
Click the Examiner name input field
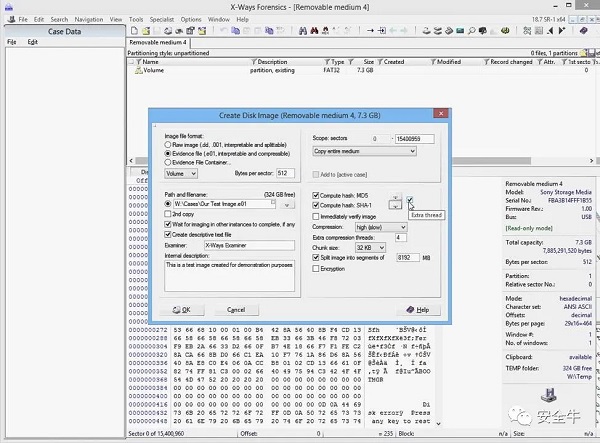tap(249, 245)
